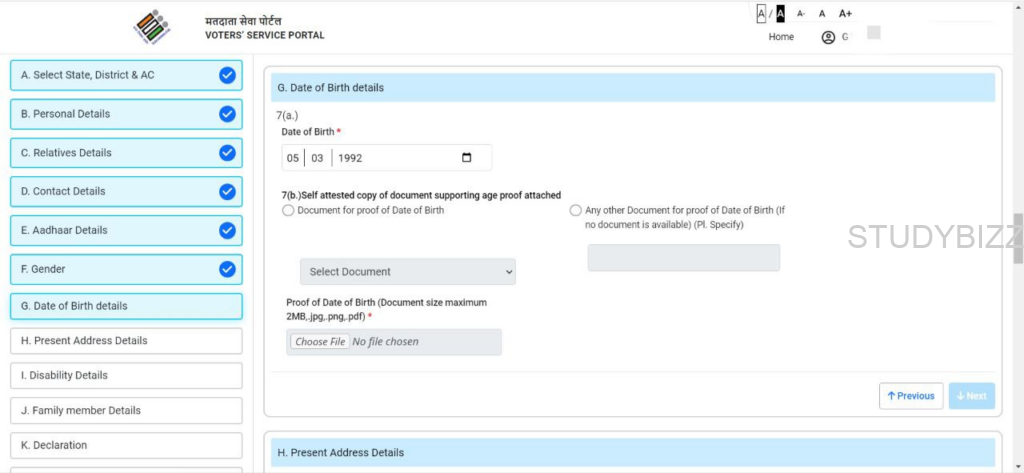Open the Select Document dropdown

coord(408,271)
